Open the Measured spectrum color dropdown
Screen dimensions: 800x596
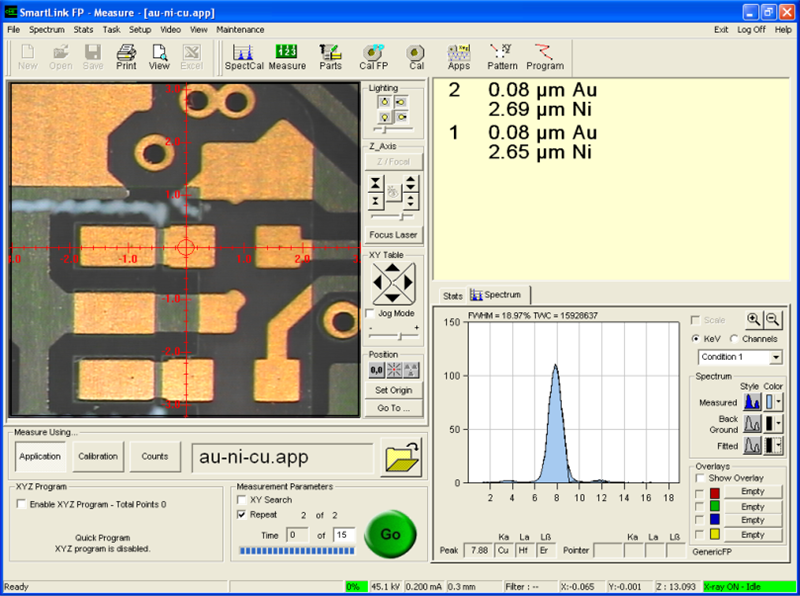(780, 402)
